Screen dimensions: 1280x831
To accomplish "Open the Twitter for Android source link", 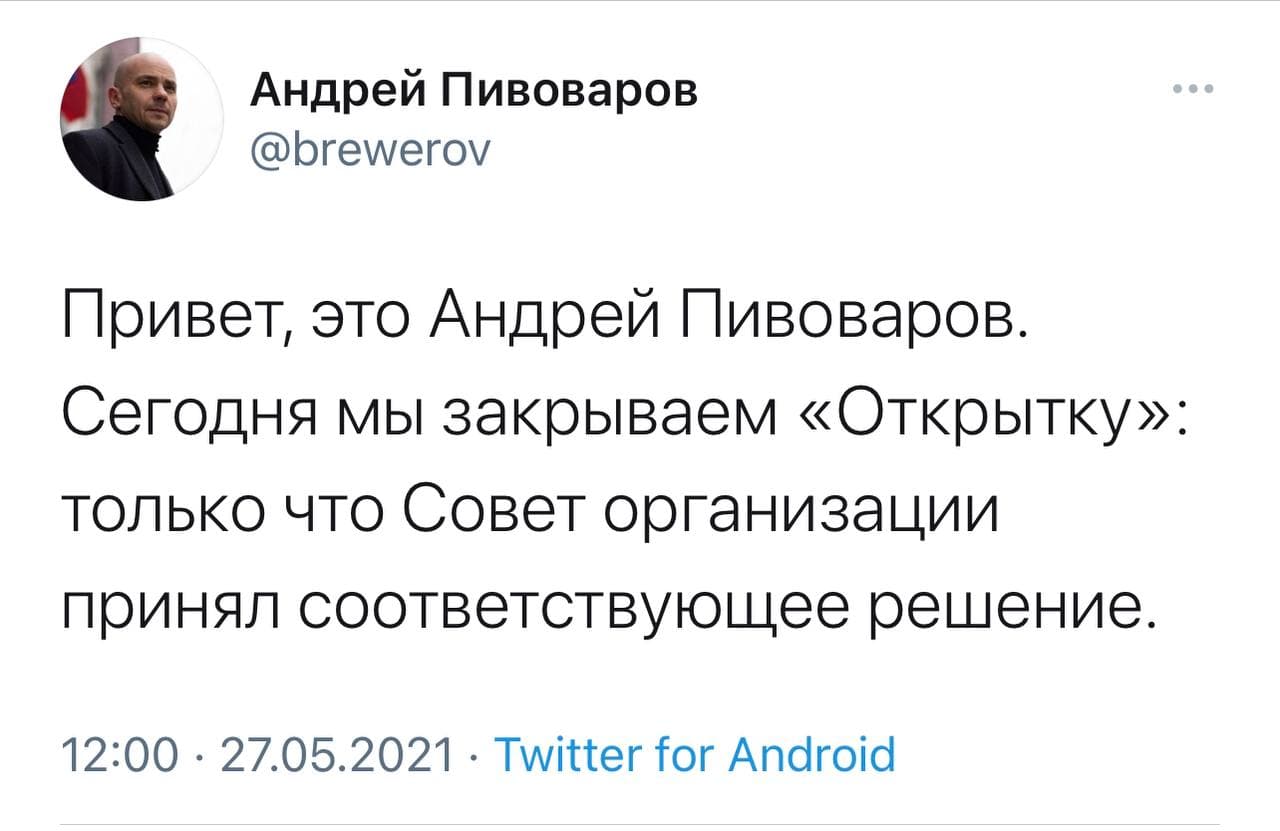I will pos(695,755).
